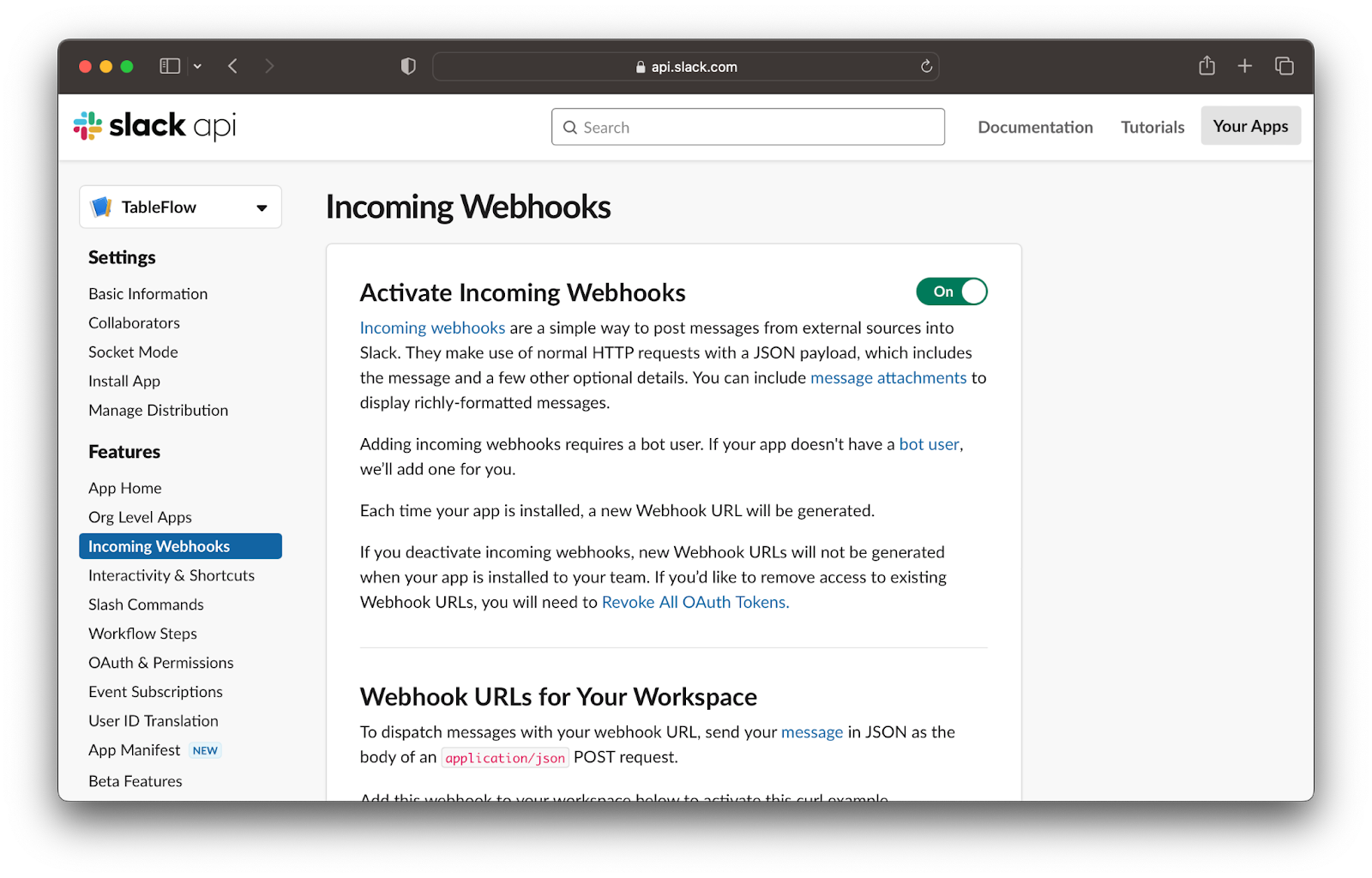Navigate to App Home feature
Image resolution: width=1372 pixels, height=878 pixels.
click(125, 488)
